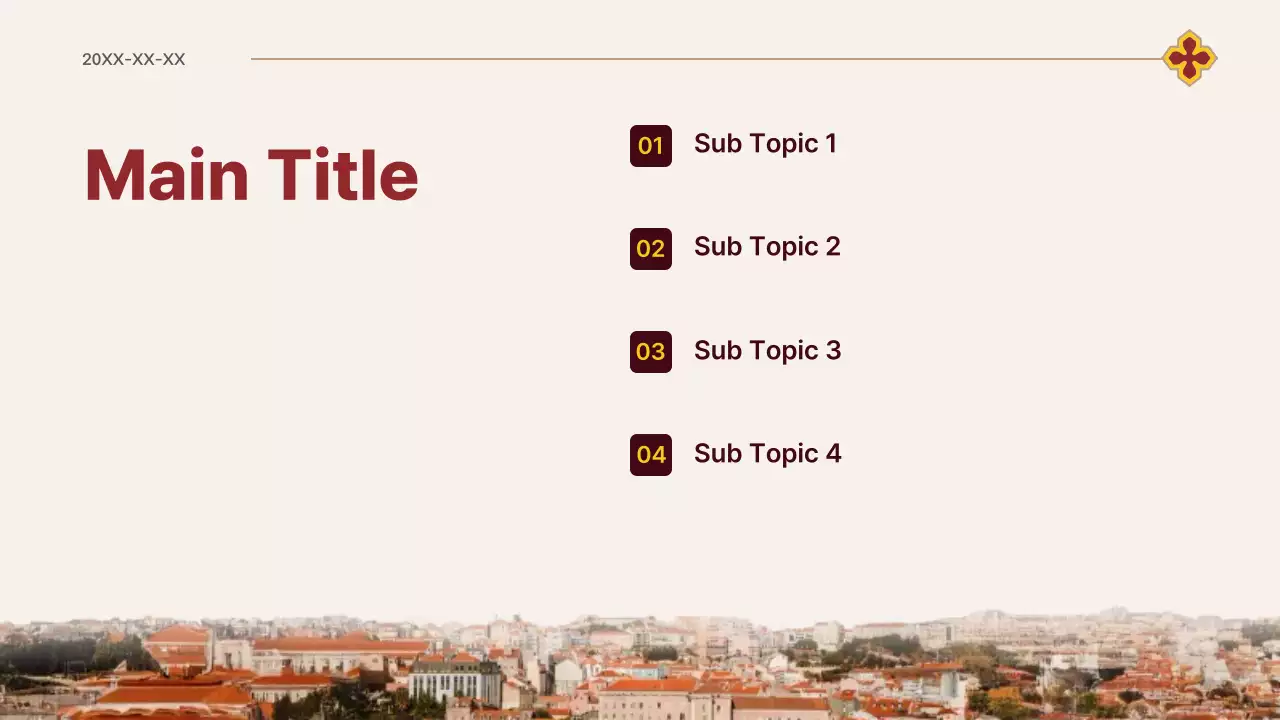Click the Sub Topic 3 text

pos(767,351)
